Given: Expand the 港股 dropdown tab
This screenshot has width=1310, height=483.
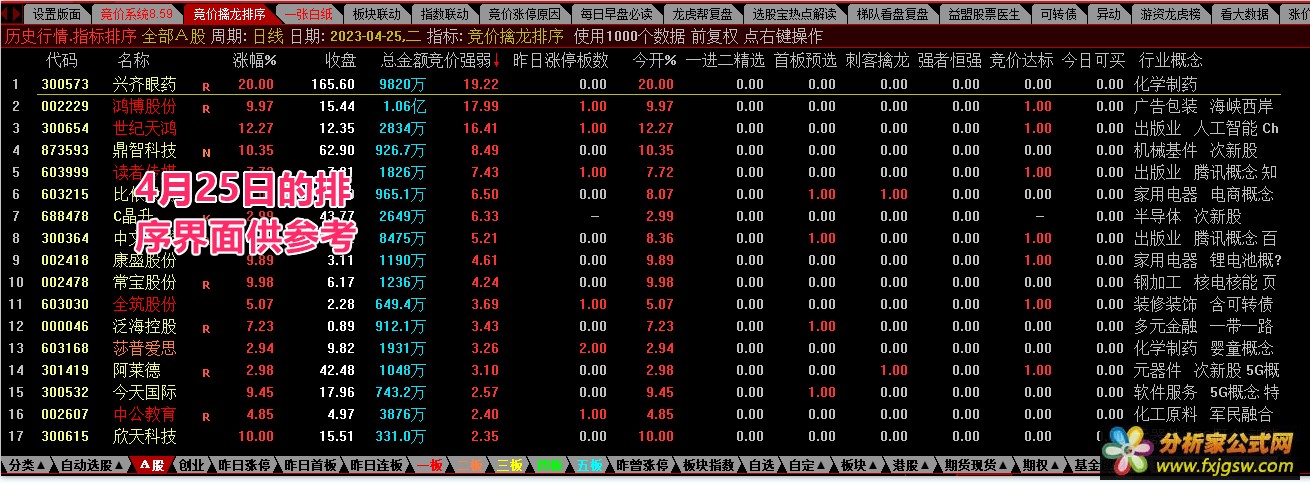Looking at the screenshot, I should (910, 466).
